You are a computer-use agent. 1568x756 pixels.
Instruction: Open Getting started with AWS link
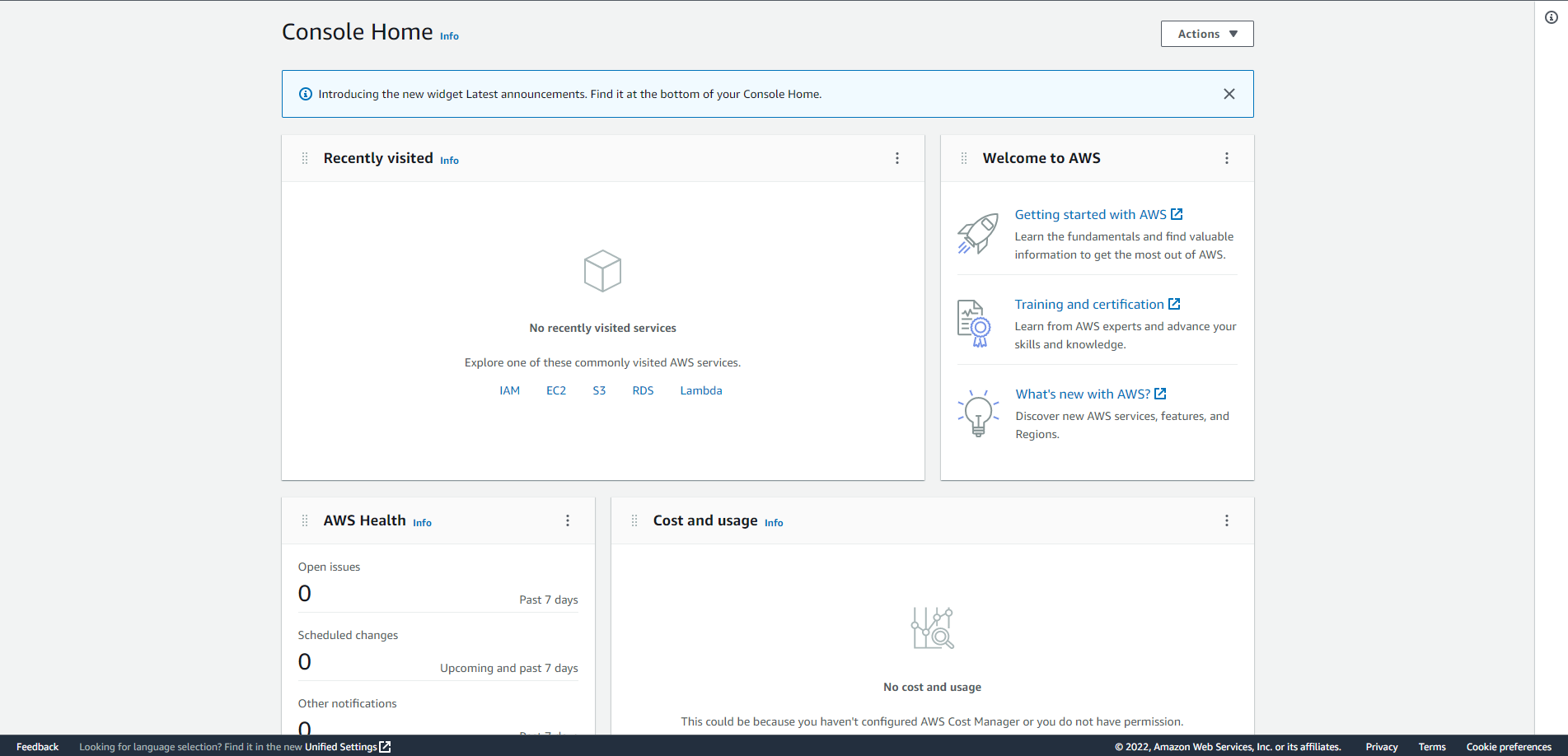point(1098,214)
